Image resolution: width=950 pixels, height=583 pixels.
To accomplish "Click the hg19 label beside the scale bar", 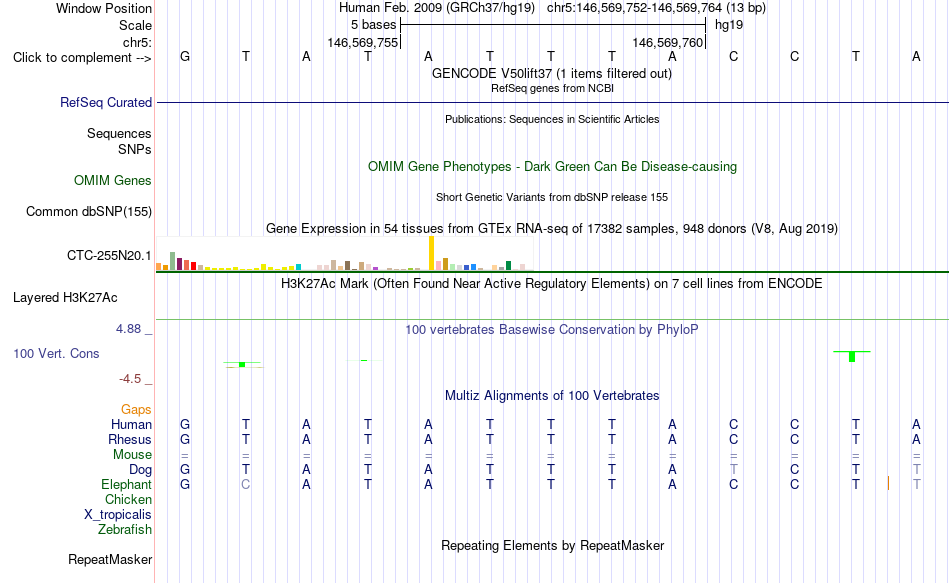I will tap(729, 25).
